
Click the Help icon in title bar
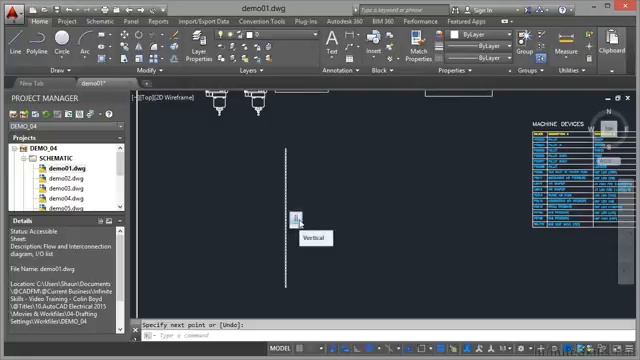(562, 10)
